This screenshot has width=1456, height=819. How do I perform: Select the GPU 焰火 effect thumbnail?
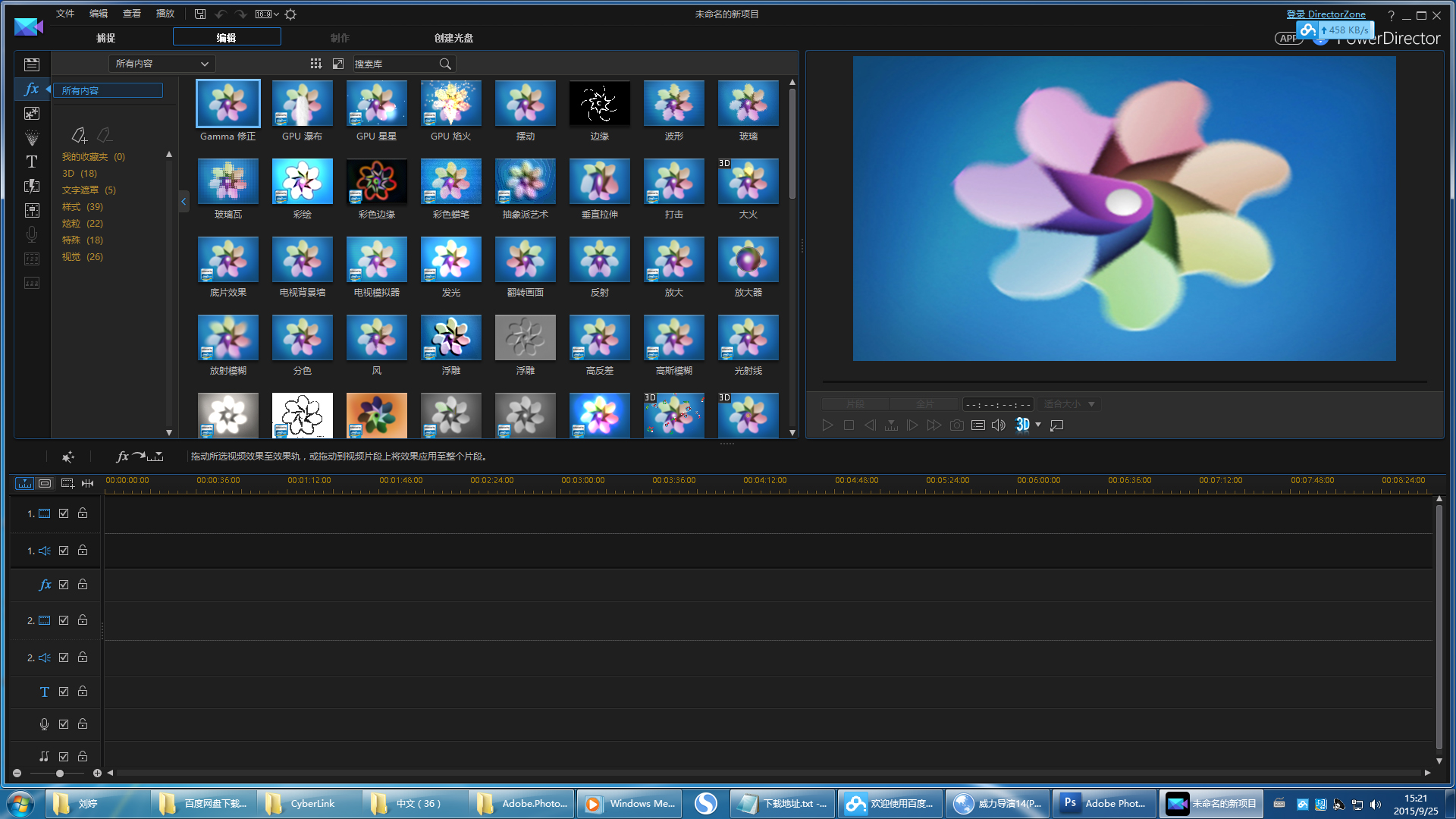click(451, 103)
